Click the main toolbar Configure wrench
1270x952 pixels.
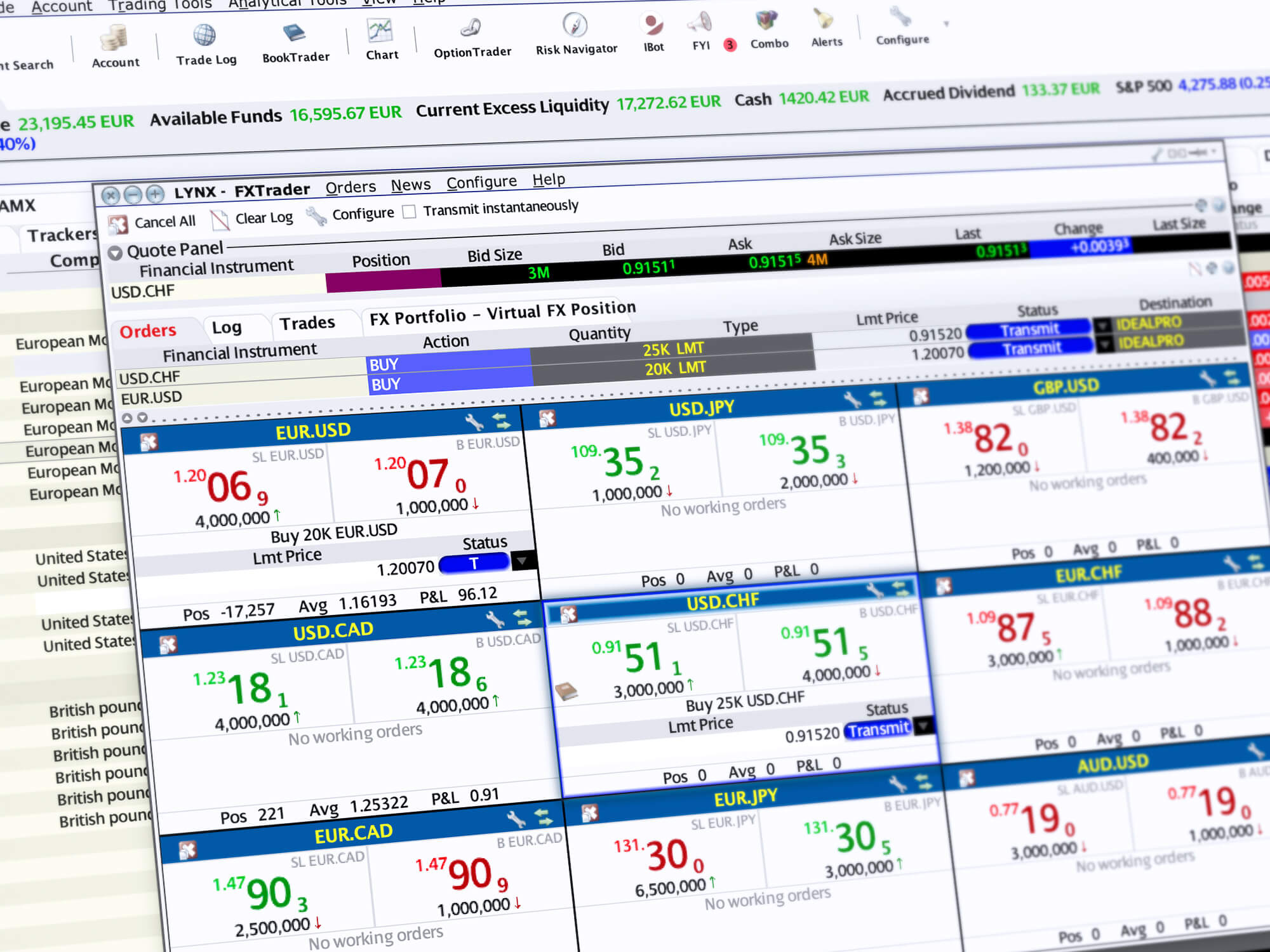(x=902, y=27)
